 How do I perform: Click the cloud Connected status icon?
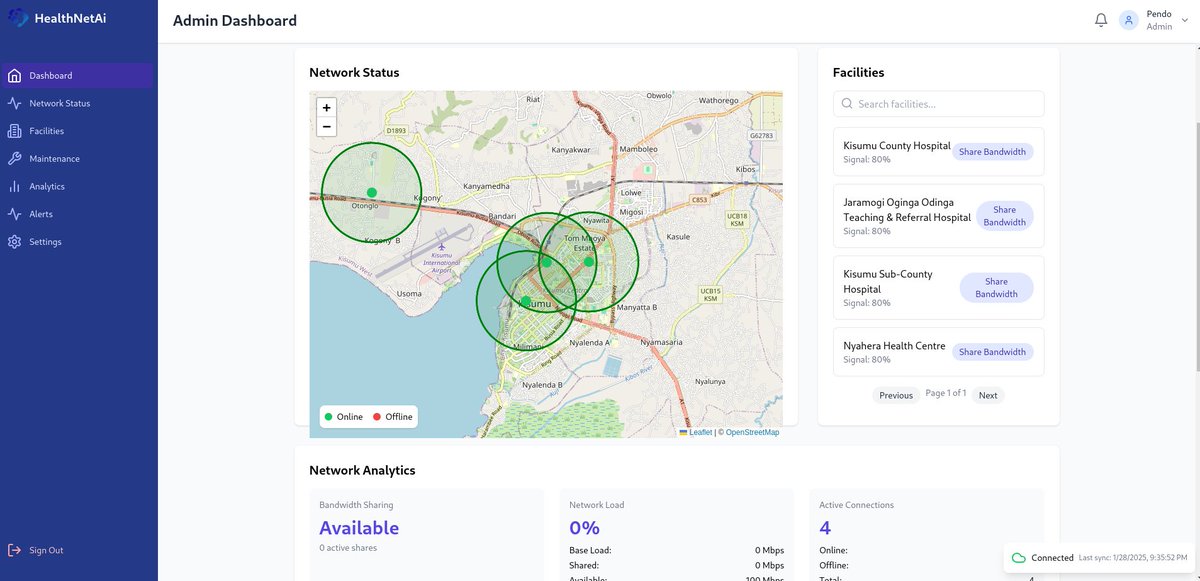(1018, 558)
